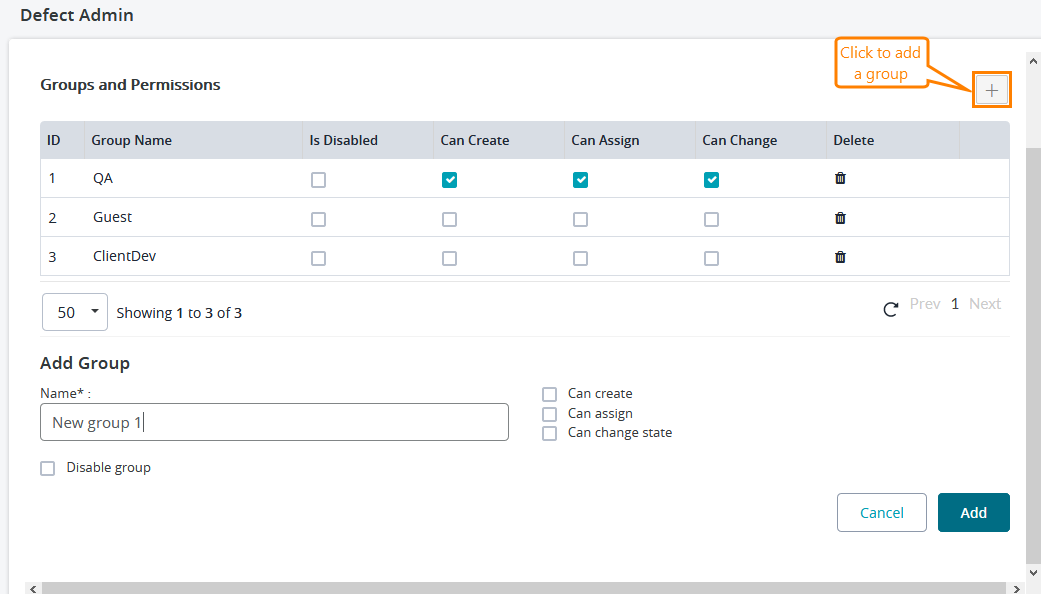Open the 50 rows-per-page dropdown
1041x594 pixels.
click(x=75, y=312)
